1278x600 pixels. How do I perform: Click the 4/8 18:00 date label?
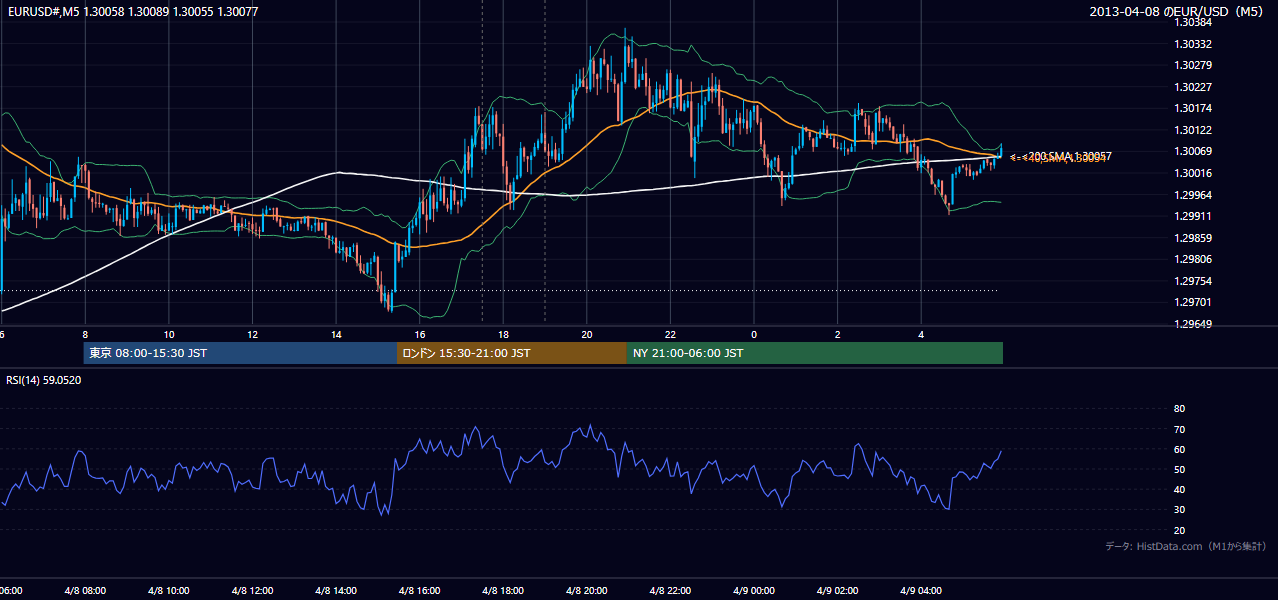point(503,591)
